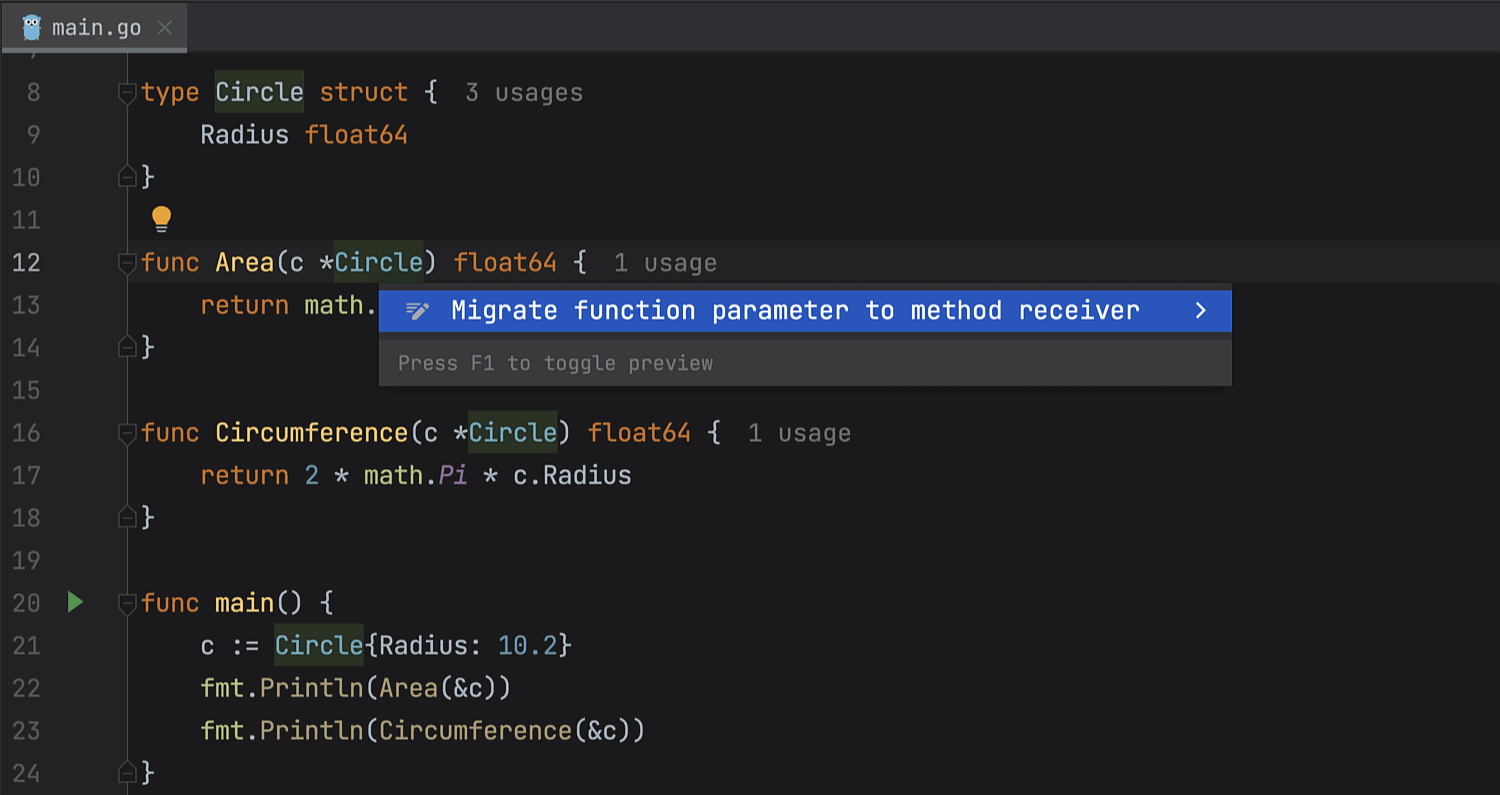Run main with the green gutter arrow
This screenshot has width=1500, height=795.
click(75, 602)
